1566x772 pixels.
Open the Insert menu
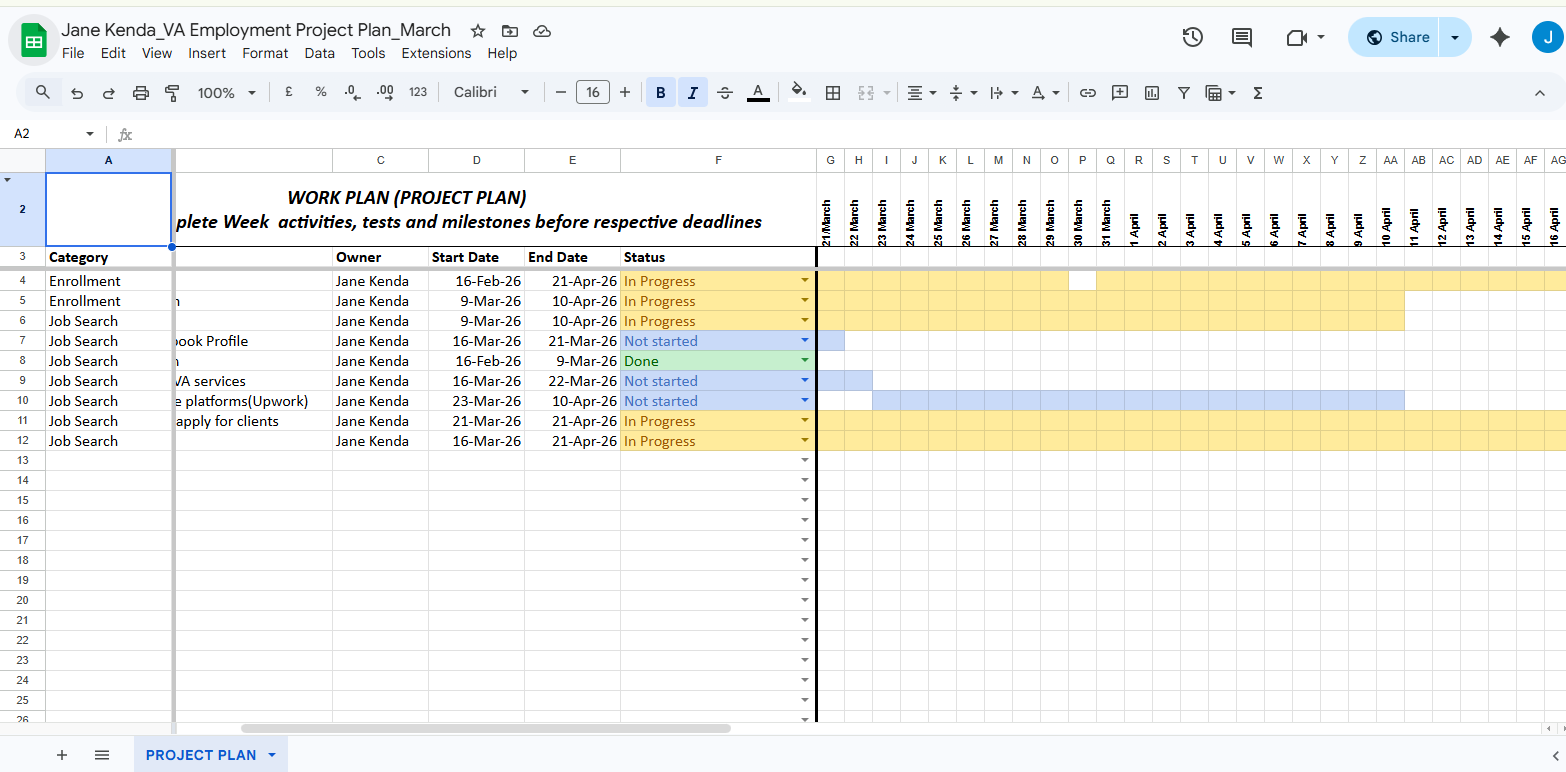coord(207,53)
